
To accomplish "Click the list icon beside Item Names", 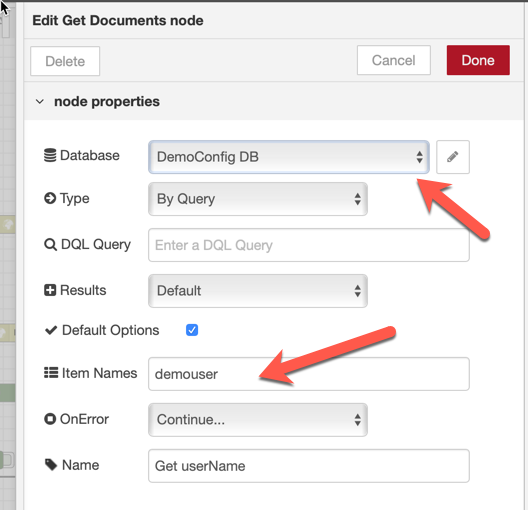I will (51, 373).
